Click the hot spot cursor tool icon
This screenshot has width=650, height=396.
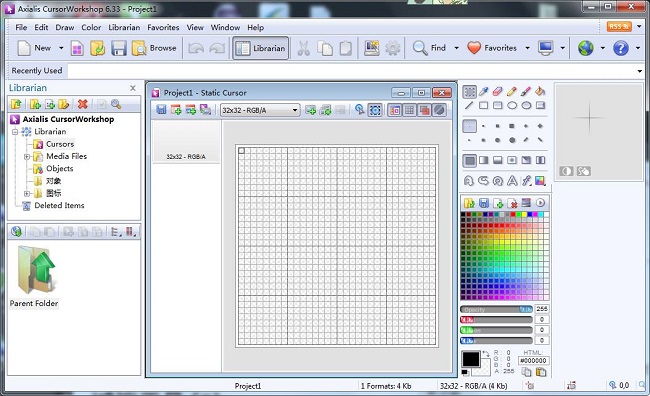[359, 110]
